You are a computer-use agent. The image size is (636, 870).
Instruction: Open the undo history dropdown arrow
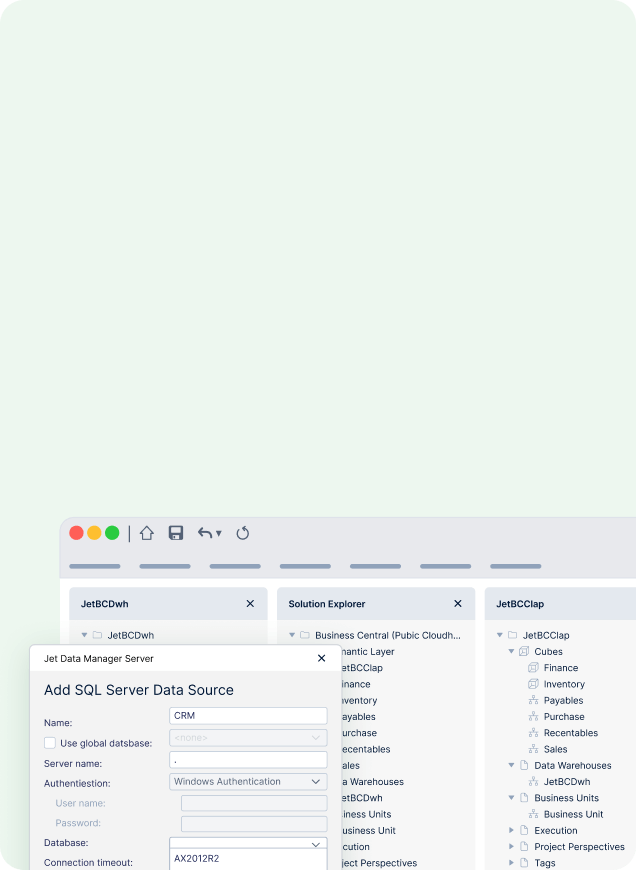pyautogui.click(x=219, y=533)
